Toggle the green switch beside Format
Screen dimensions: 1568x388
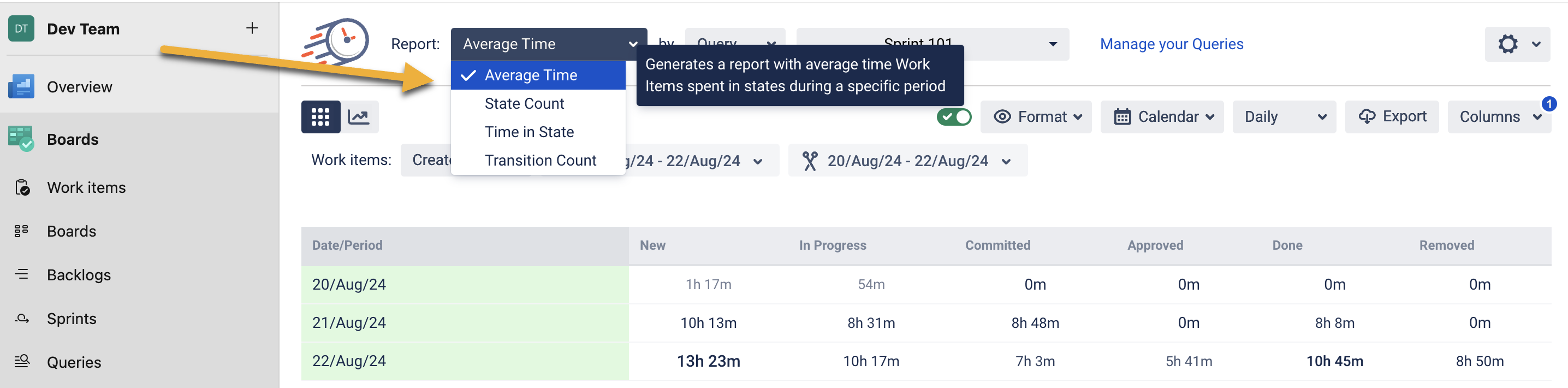(954, 117)
